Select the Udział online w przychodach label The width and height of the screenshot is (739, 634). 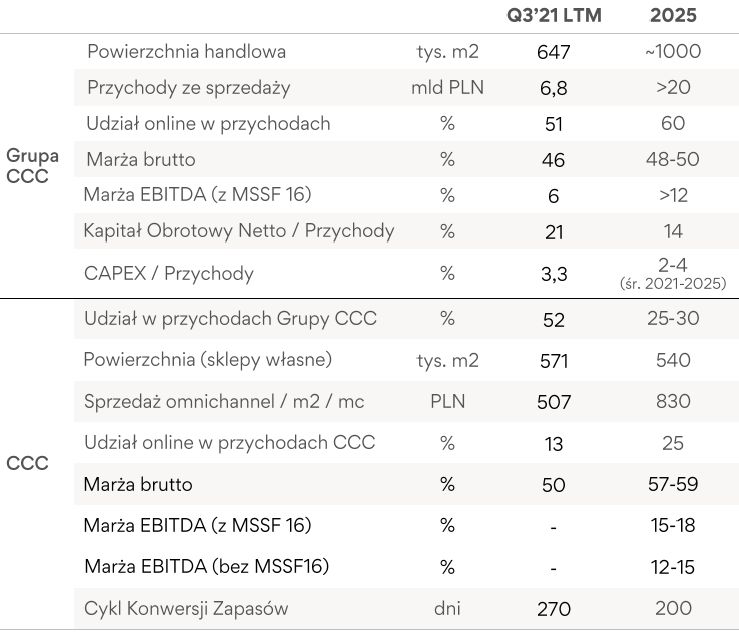(208, 124)
